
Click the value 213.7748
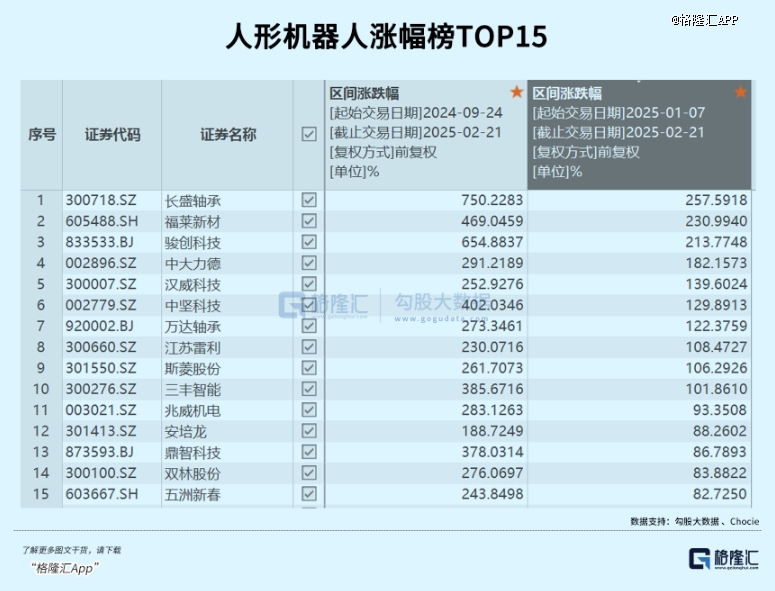pos(716,242)
